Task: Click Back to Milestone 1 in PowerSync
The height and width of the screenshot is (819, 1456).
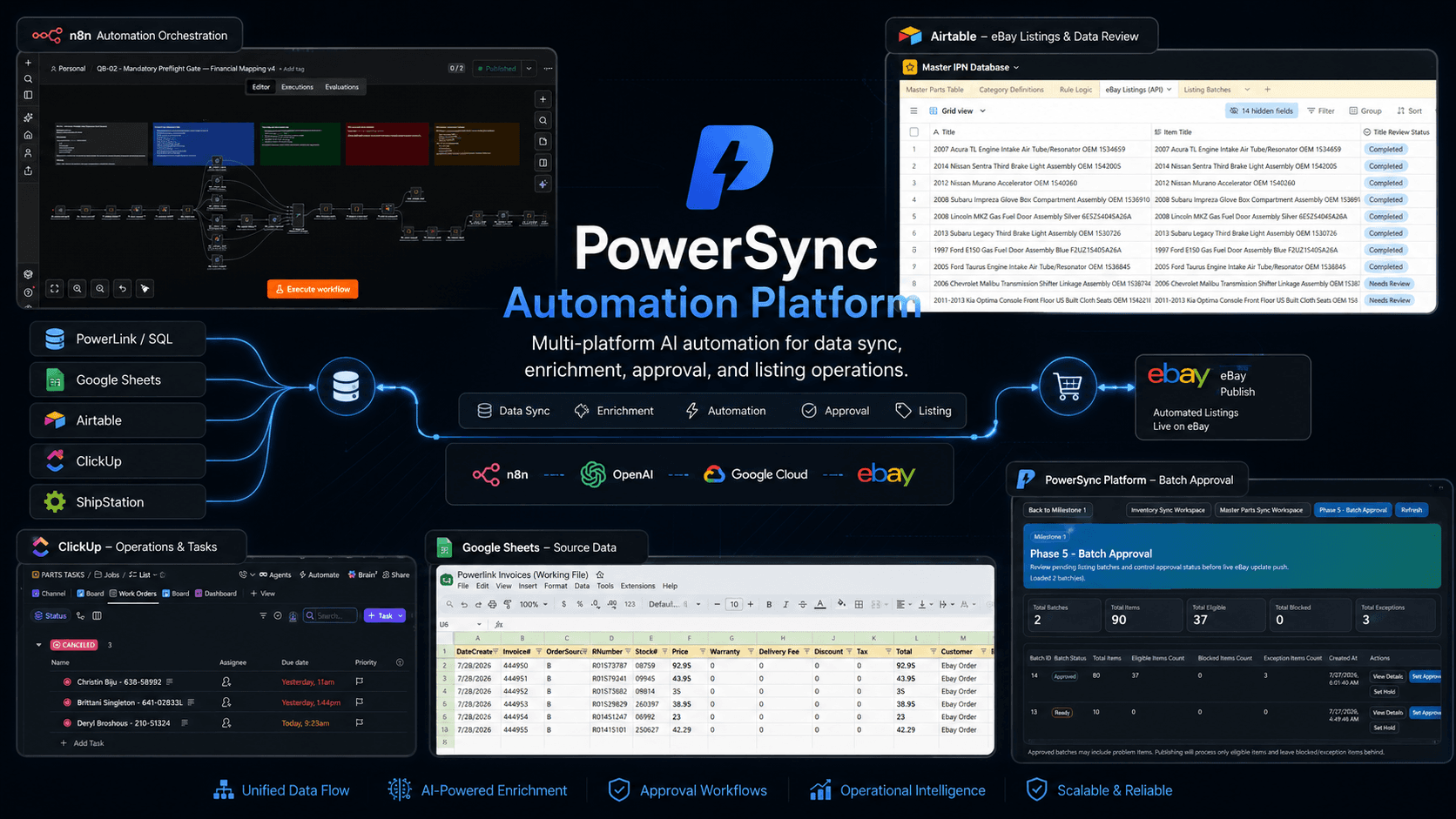Action: [x=1057, y=510]
